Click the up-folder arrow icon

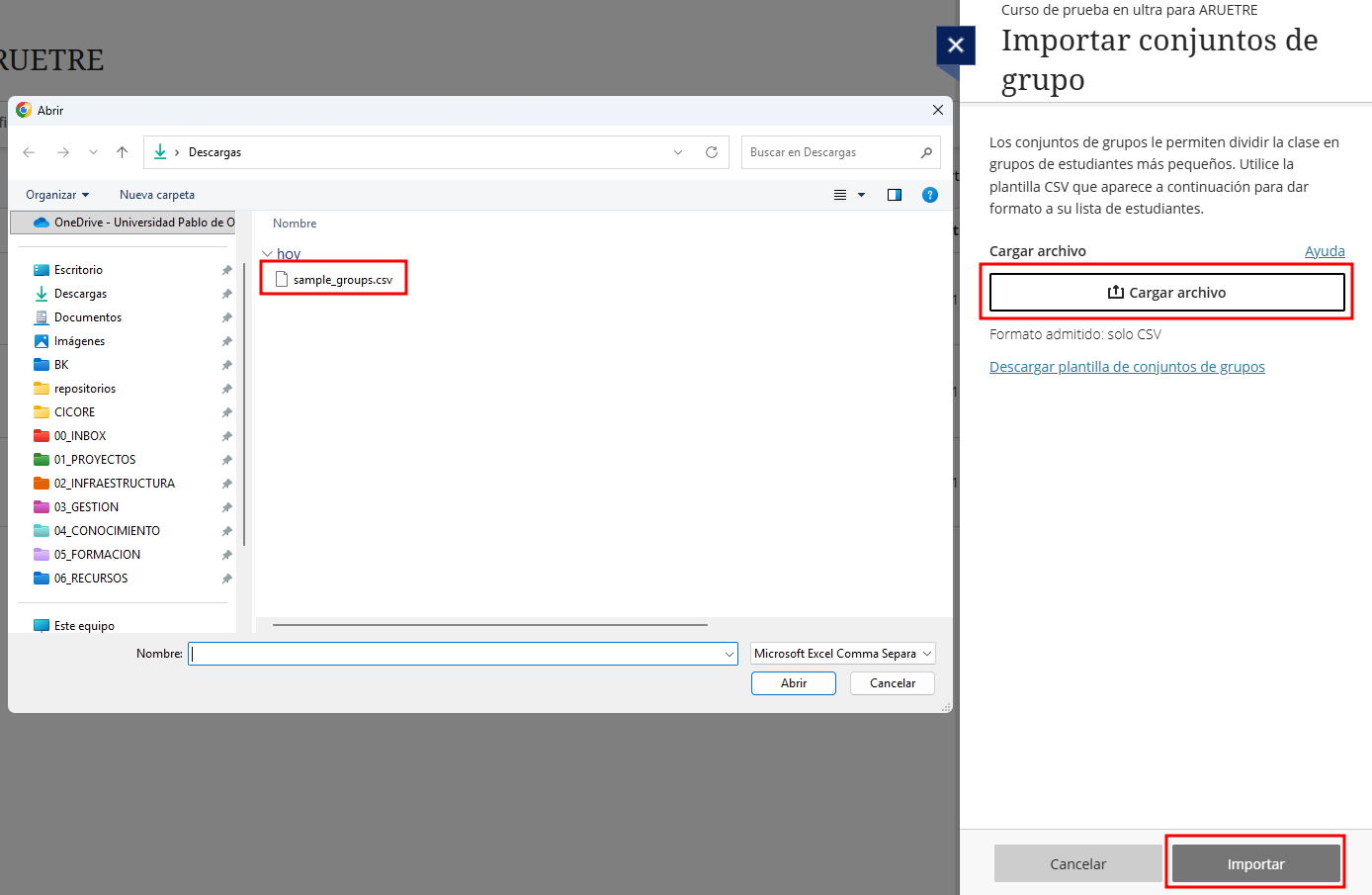122,152
